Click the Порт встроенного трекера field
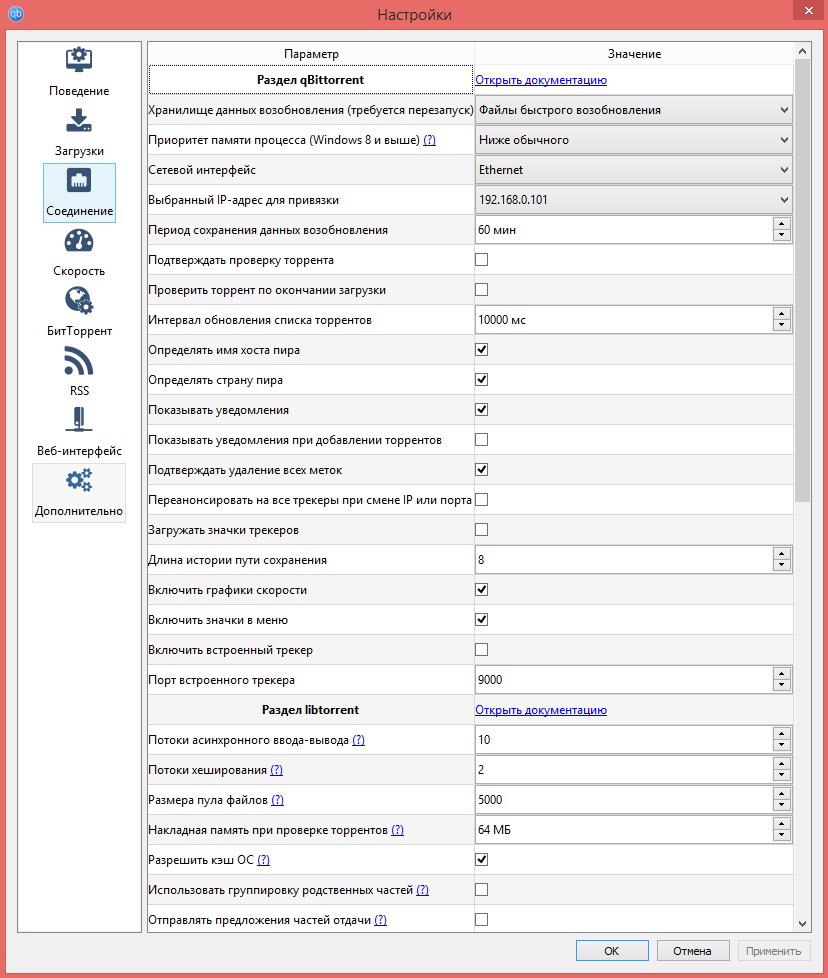 pos(622,680)
